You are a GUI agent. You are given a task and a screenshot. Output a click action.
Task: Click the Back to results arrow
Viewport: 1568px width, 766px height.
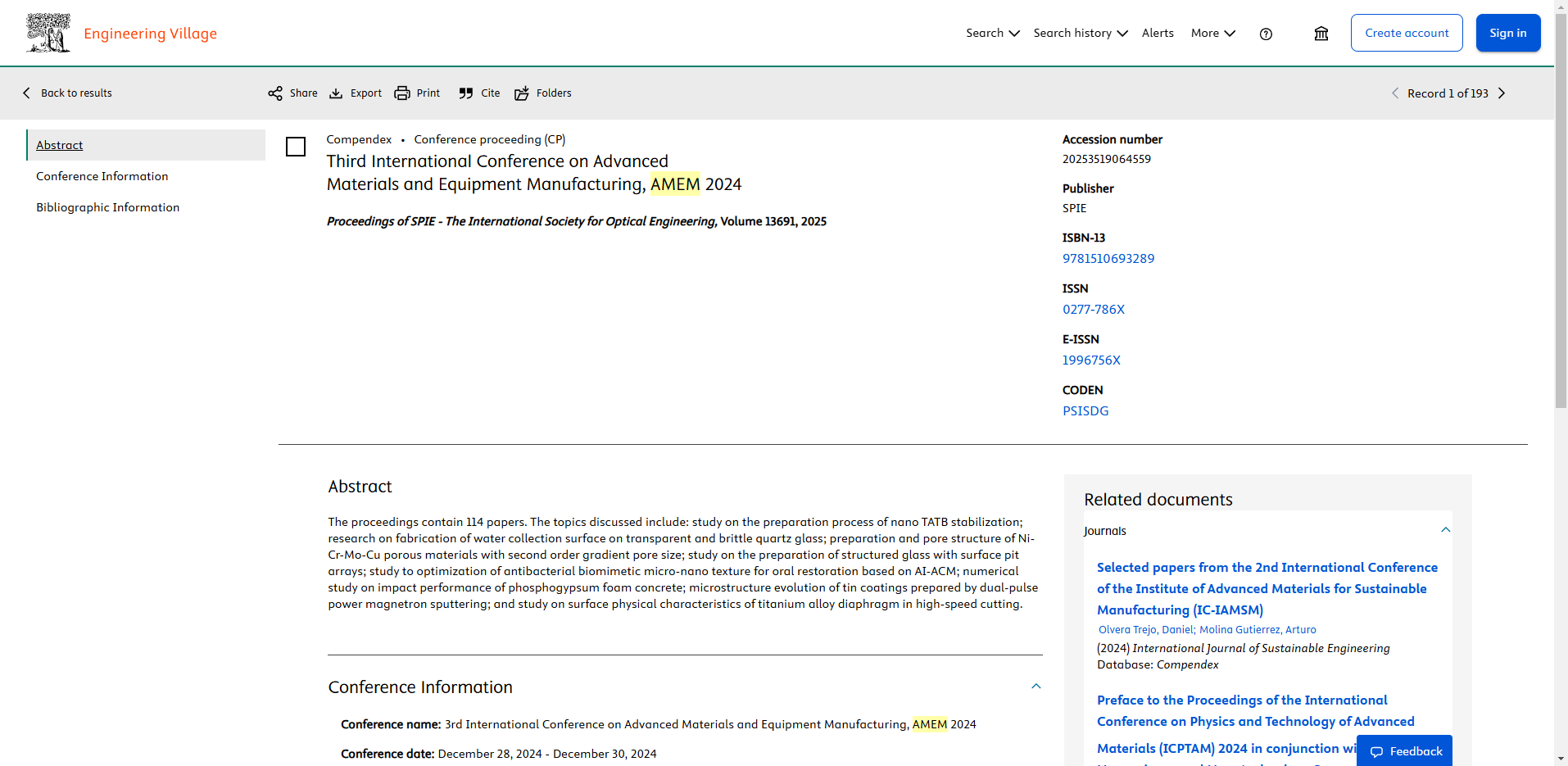tap(27, 93)
